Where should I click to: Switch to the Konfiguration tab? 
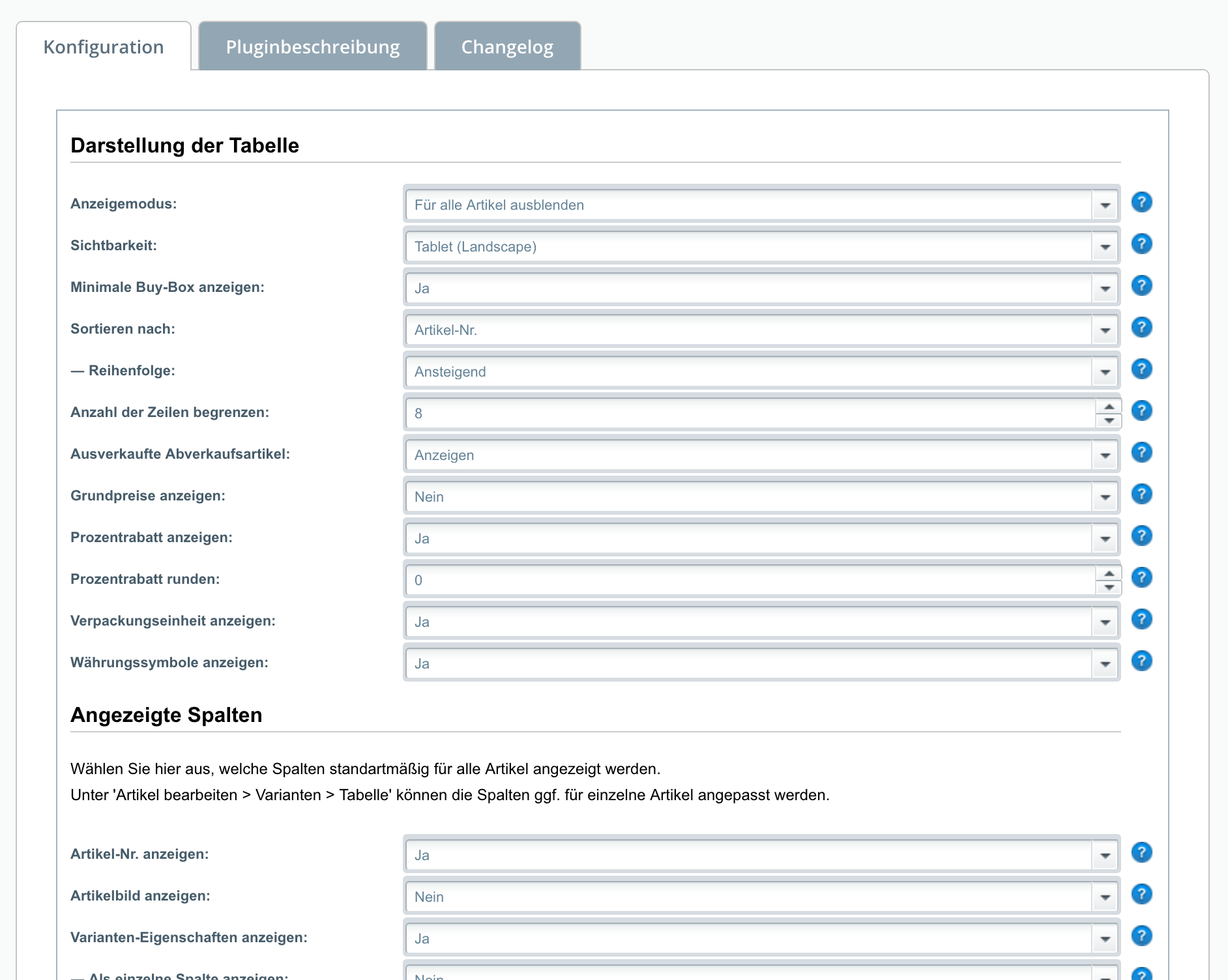tap(104, 46)
